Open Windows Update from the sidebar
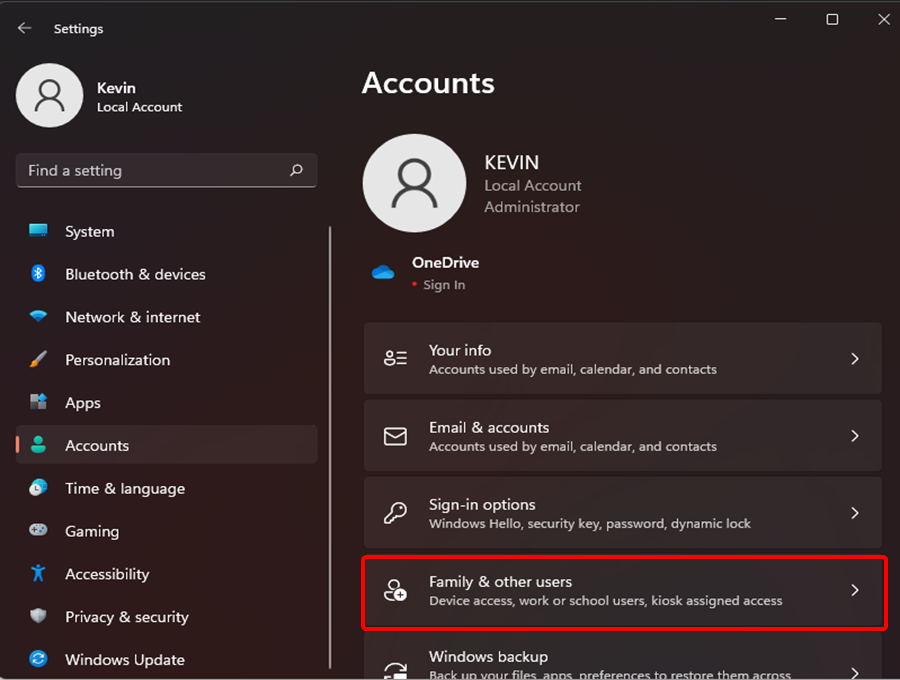900x680 pixels. [38, 660]
